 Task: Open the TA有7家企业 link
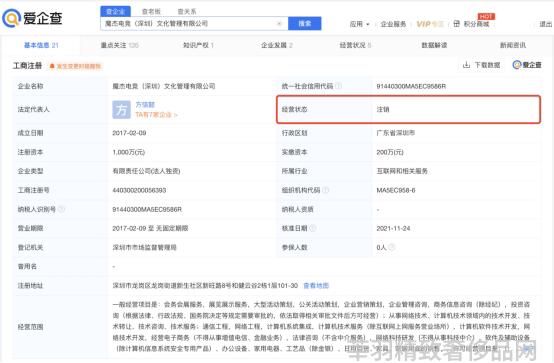(x=156, y=115)
